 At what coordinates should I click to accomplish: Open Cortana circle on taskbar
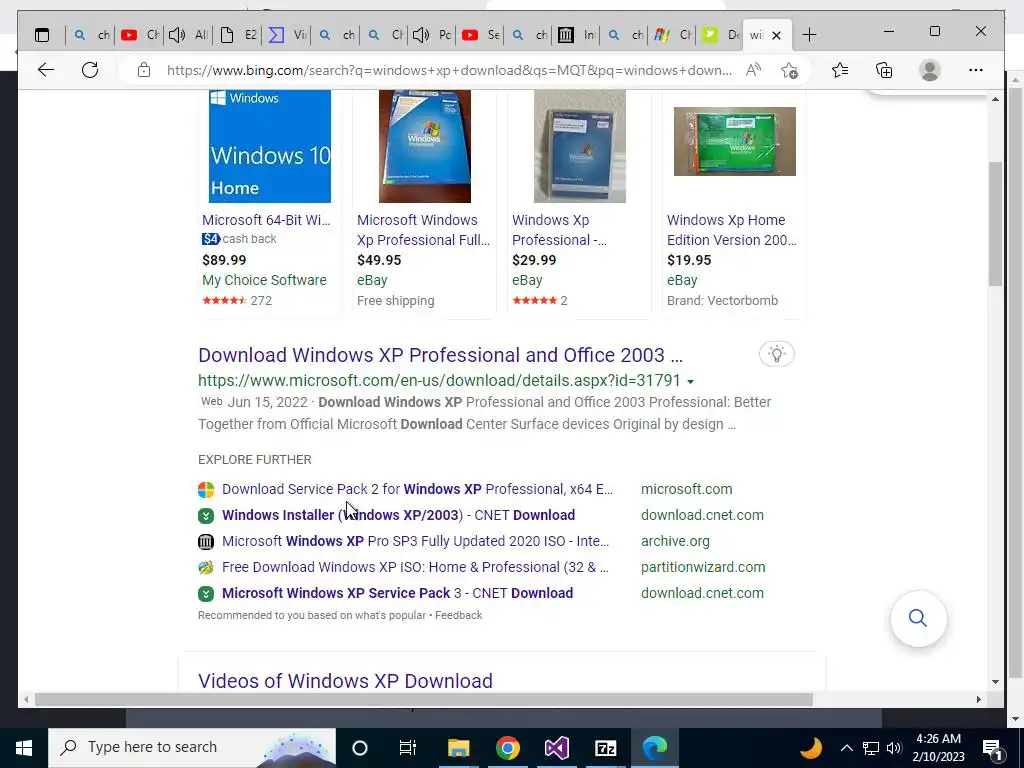[360, 747]
